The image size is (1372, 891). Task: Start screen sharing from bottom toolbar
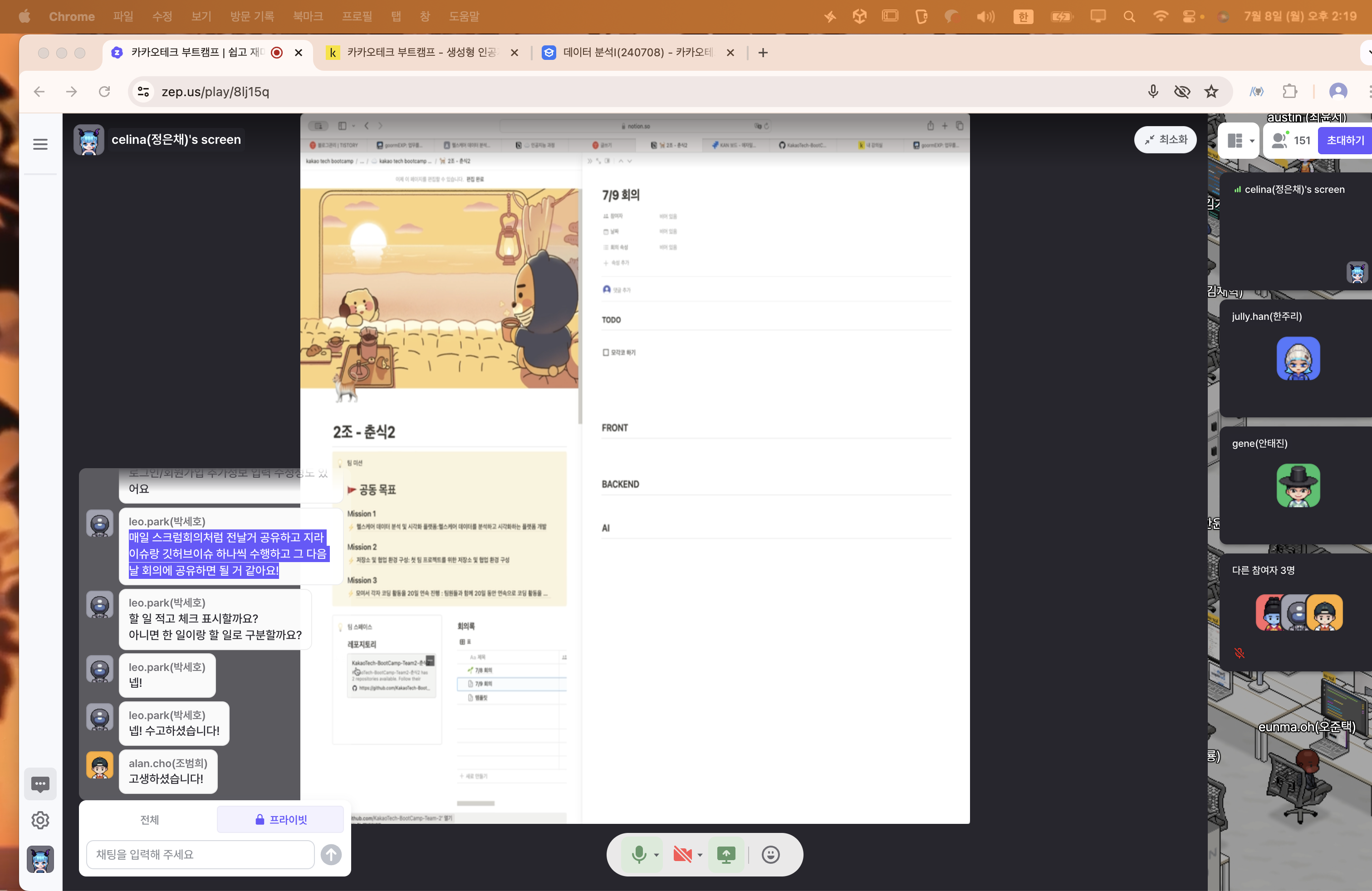pos(726,854)
